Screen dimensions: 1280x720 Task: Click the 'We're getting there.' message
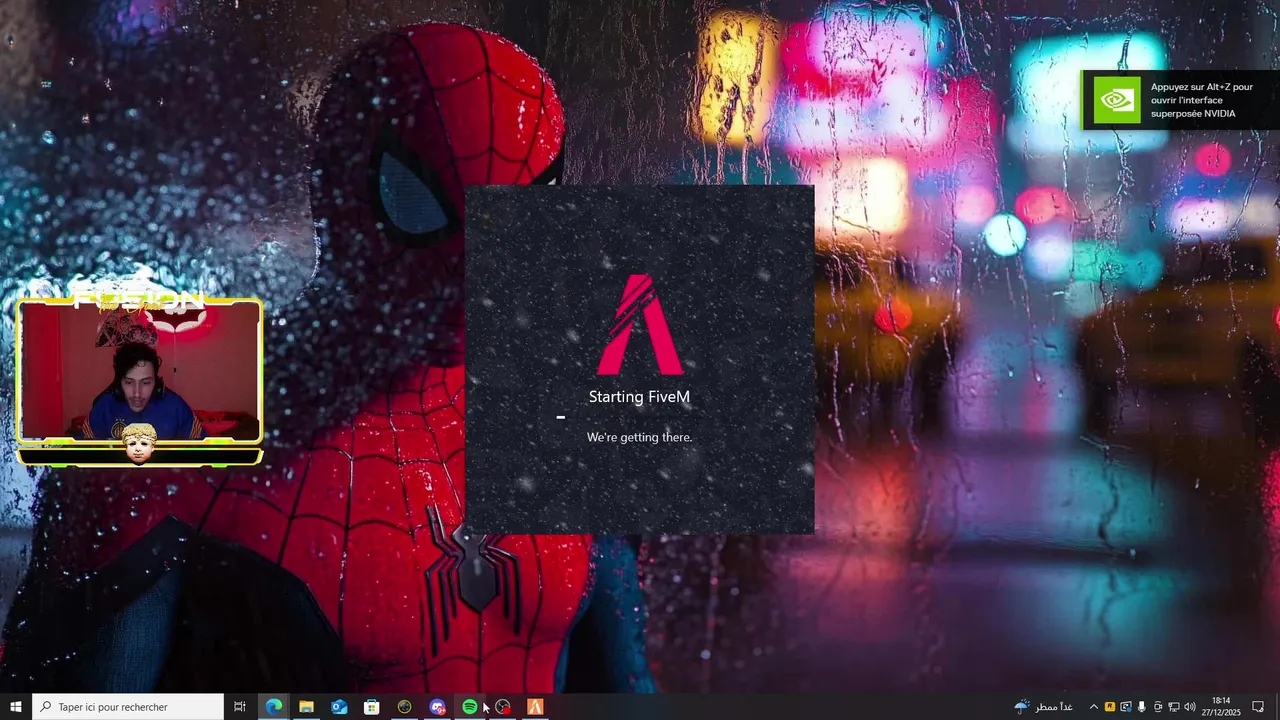pyautogui.click(x=639, y=437)
